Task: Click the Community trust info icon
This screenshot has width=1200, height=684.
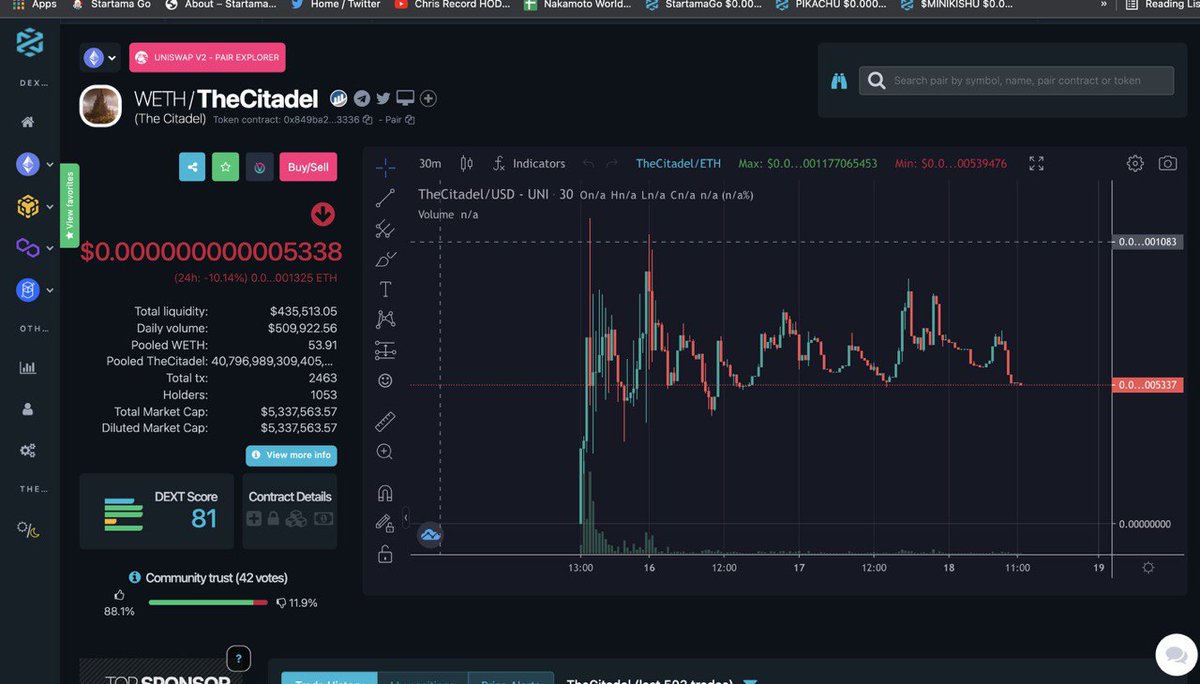Action: point(135,578)
